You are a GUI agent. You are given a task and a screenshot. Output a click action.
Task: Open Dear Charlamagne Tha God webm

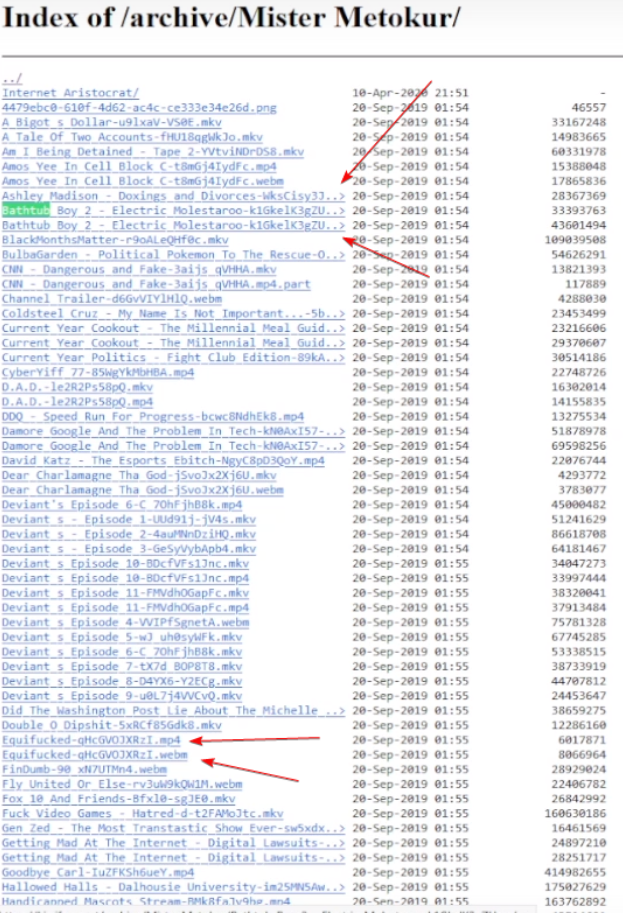coord(143,490)
